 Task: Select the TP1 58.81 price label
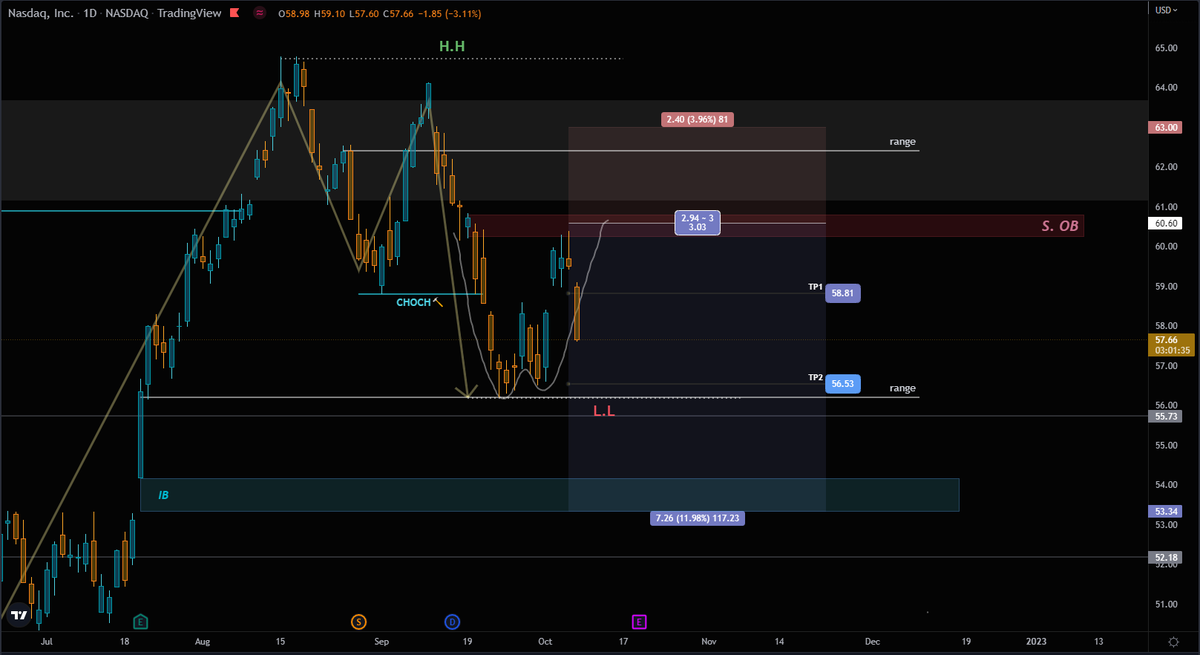pyautogui.click(x=844, y=294)
